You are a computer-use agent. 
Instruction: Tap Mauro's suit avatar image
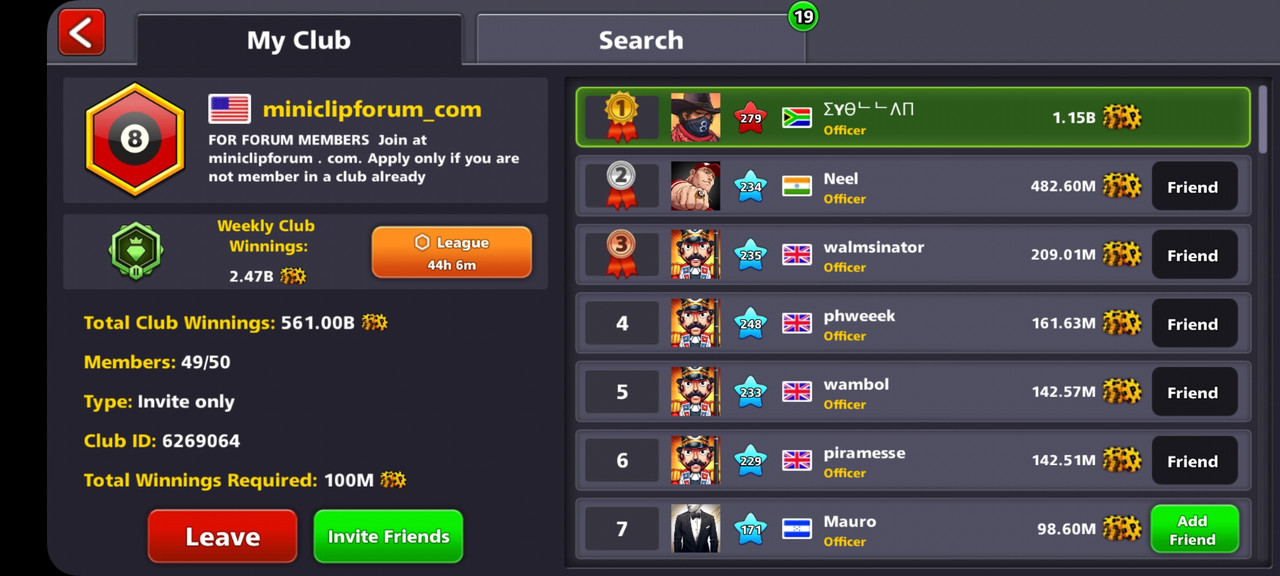click(x=695, y=529)
